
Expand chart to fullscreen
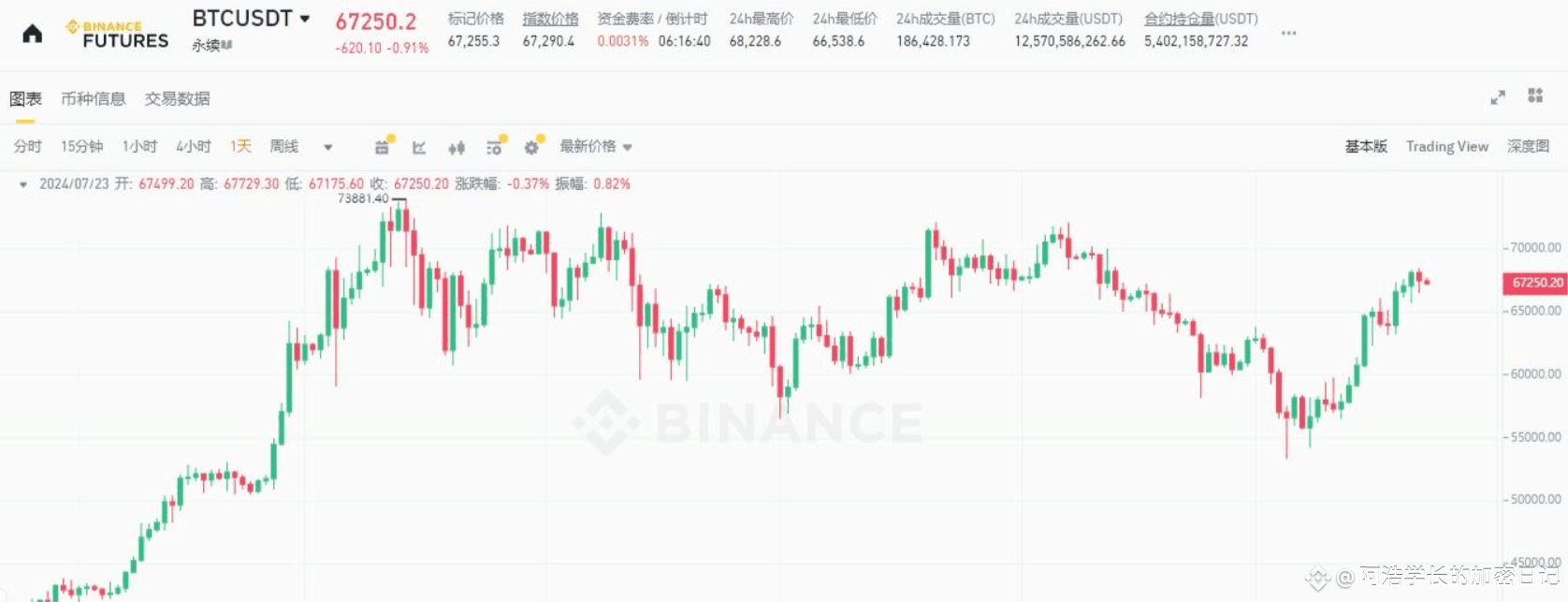[1498, 97]
